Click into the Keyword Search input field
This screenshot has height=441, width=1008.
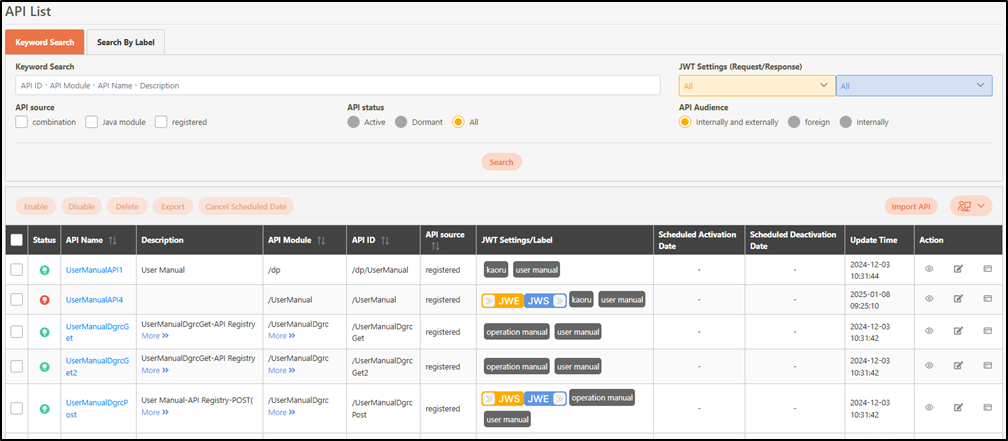340,86
